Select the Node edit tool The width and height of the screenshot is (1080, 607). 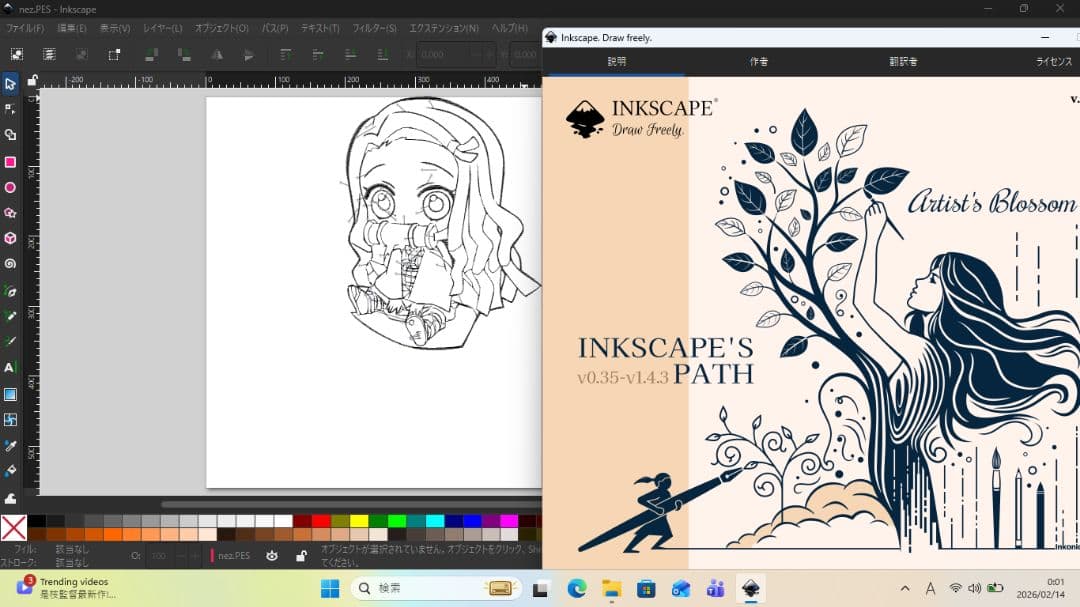pos(10,109)
